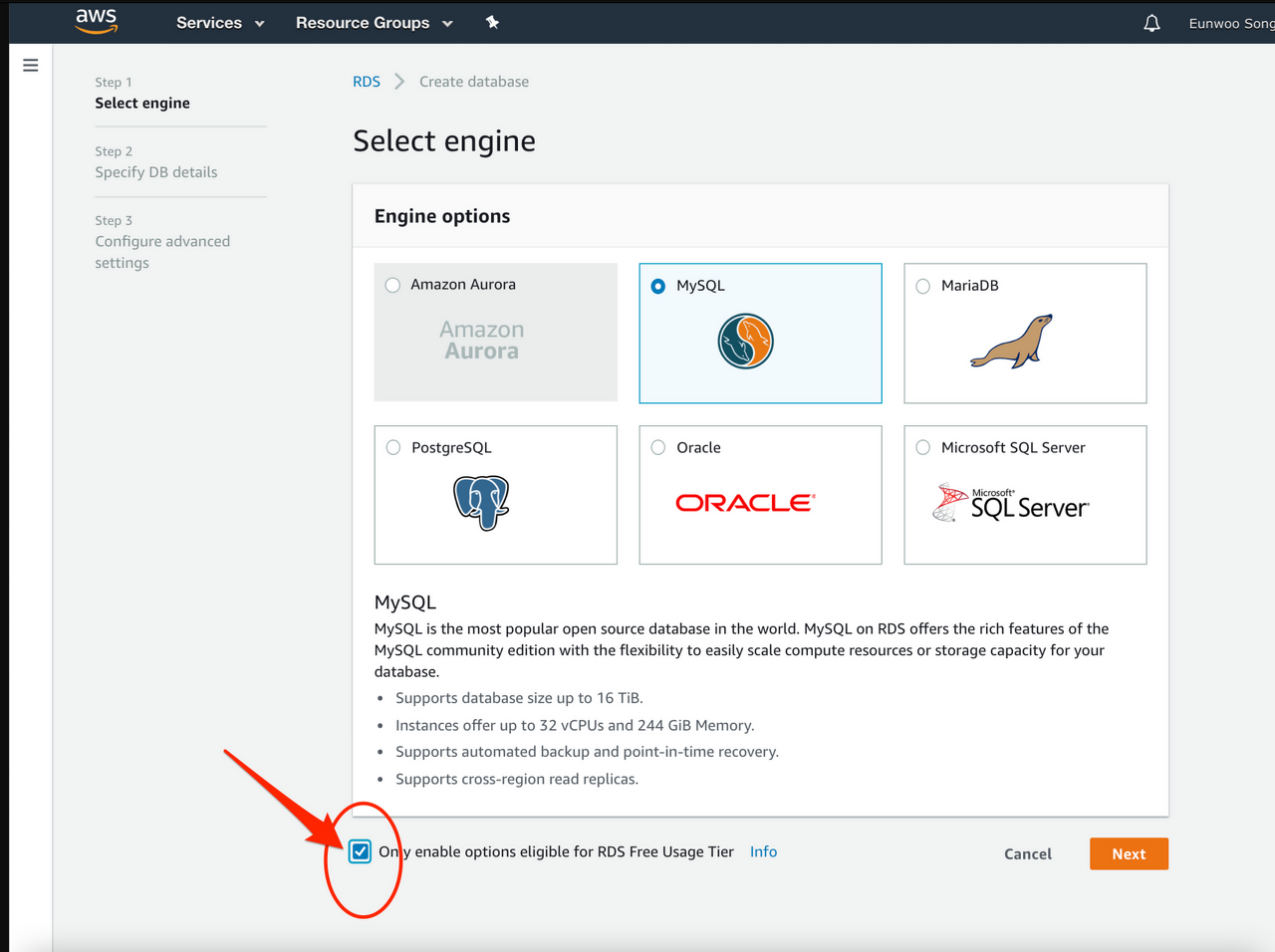Click the MySQL dolphin logo
The height and width of the screenshot is (952, 1275).
746,342
